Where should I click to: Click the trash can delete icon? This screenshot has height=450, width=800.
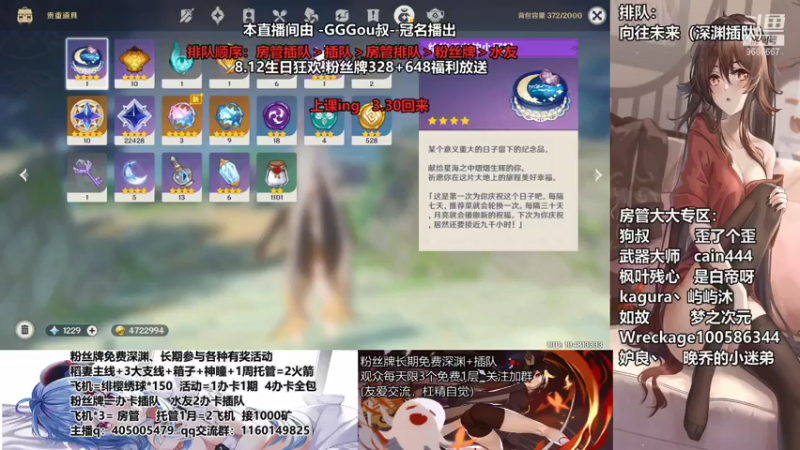(24, 330)
